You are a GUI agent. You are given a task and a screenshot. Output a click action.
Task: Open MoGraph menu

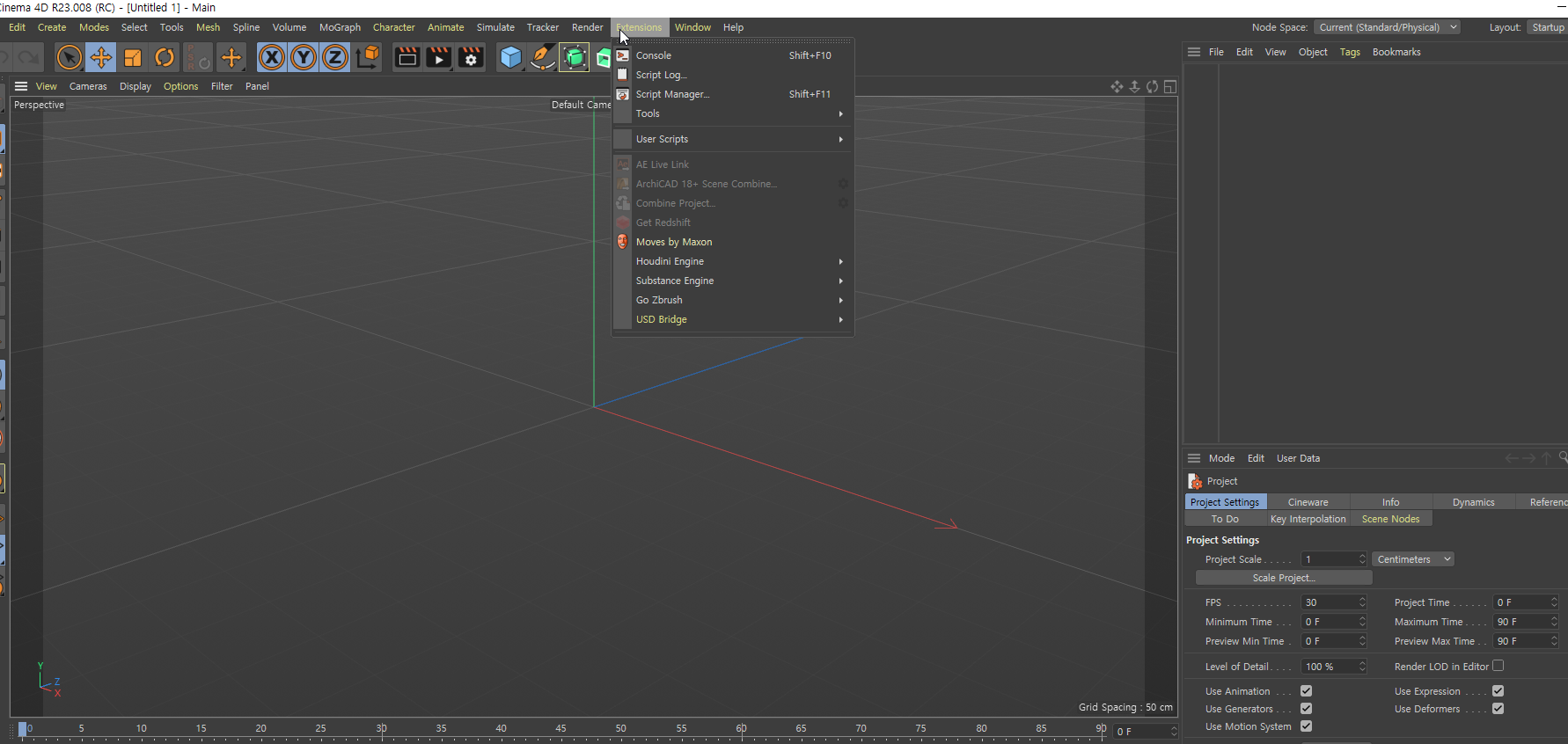[x=340, y=27]
